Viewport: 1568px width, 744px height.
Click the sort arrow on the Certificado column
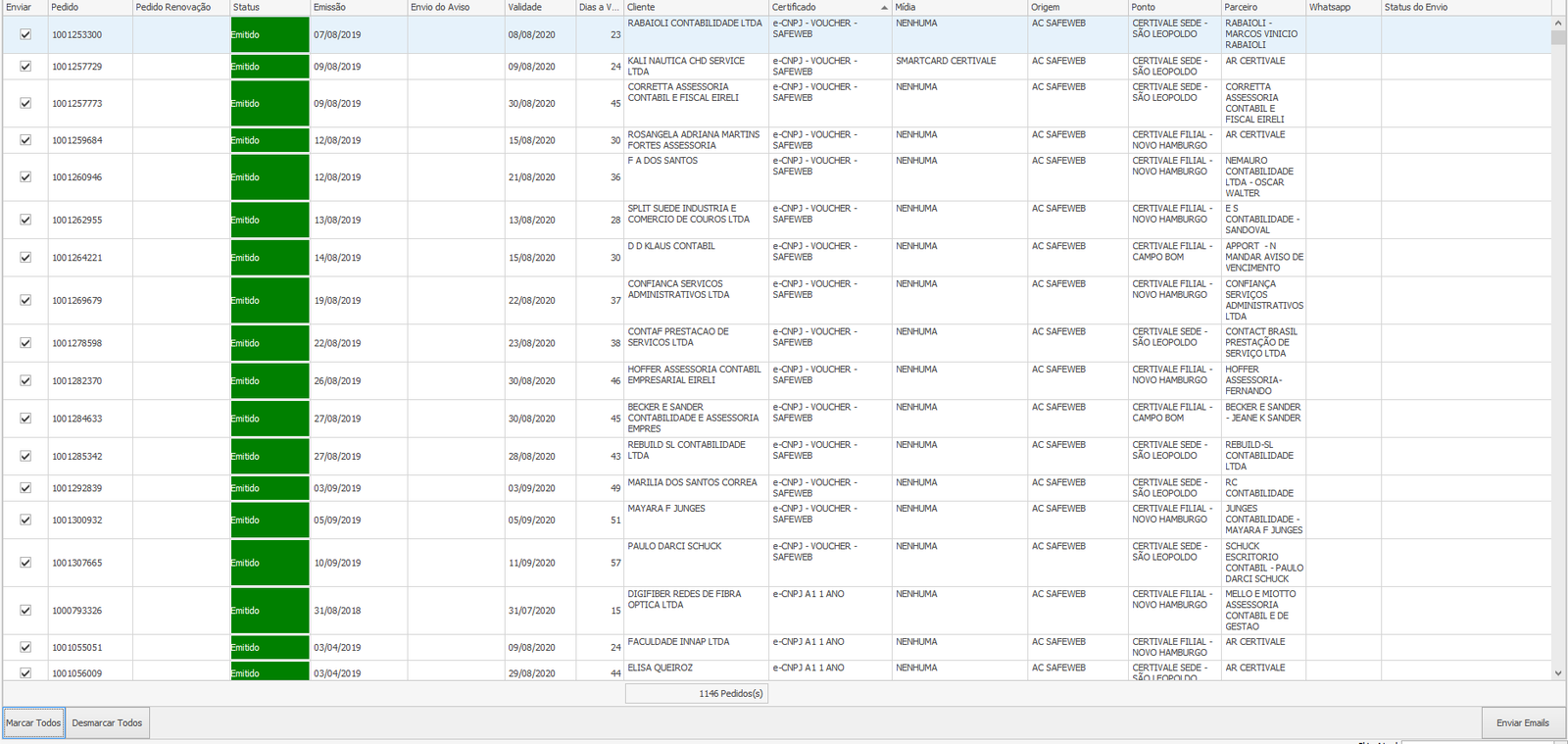pos(884,8)
